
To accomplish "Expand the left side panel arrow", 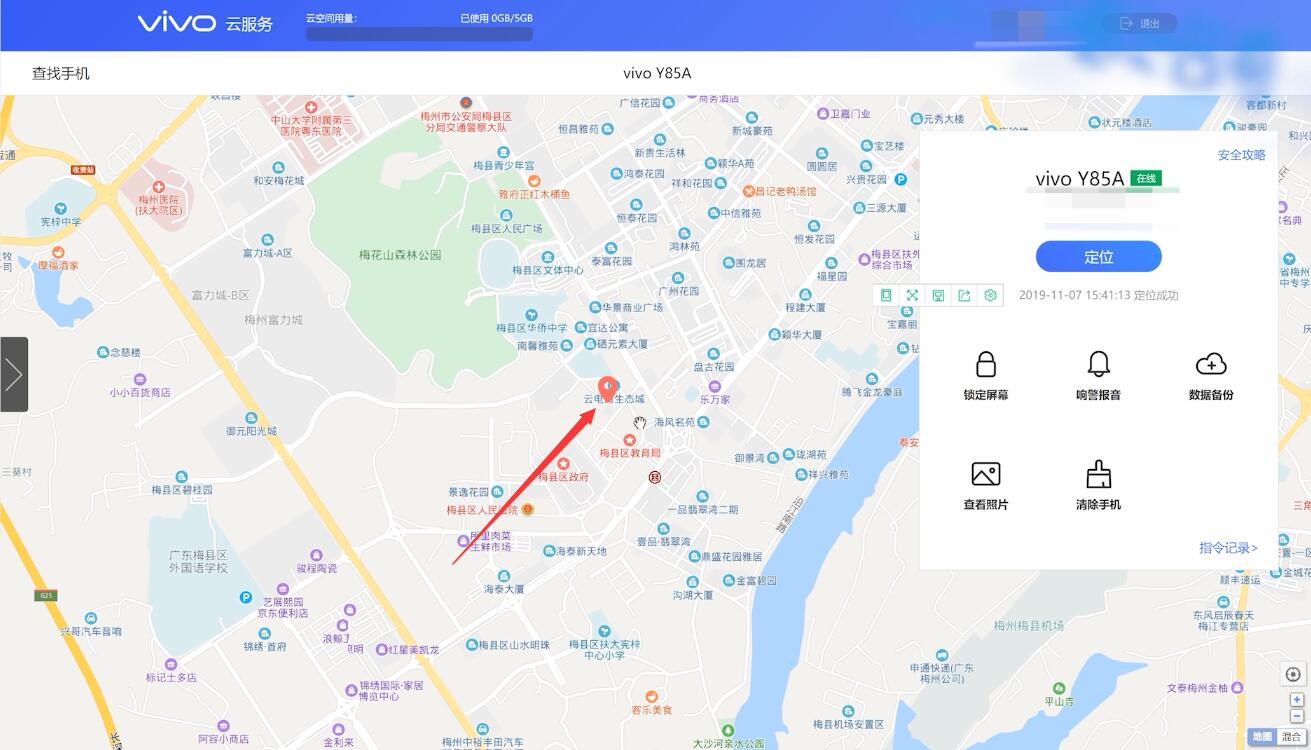I will coord(14,374).
